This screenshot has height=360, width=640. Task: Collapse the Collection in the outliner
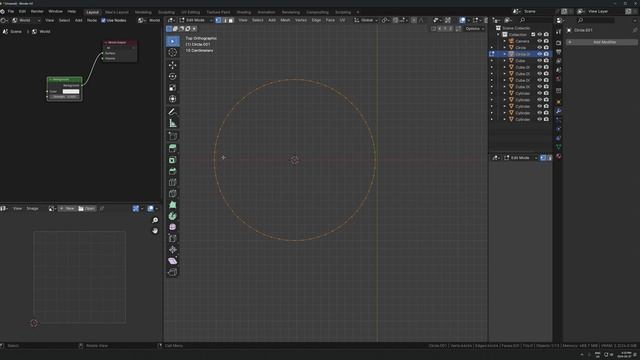tap(498, 35)
